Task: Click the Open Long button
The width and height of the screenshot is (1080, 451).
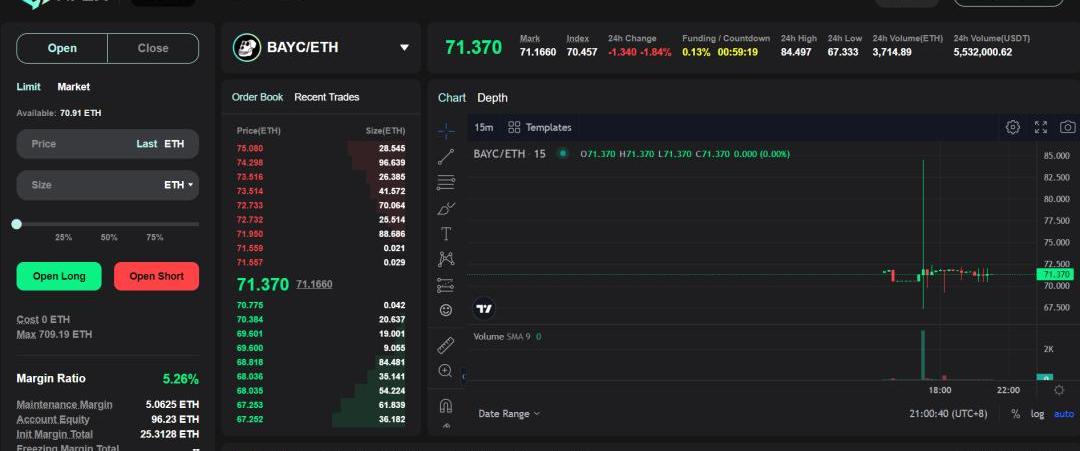Action: click(59, 276)
